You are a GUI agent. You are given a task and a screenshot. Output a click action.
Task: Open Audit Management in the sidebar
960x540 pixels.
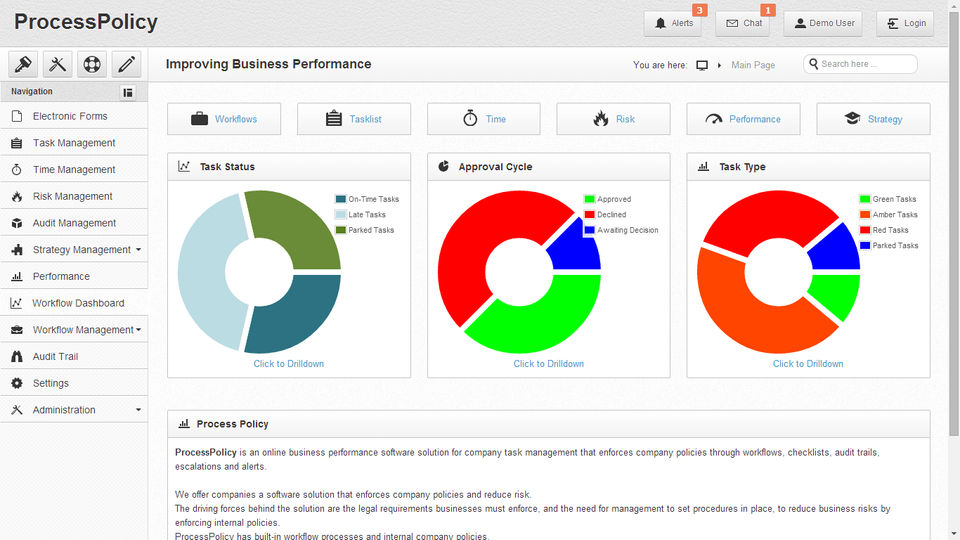coord(73,223)
